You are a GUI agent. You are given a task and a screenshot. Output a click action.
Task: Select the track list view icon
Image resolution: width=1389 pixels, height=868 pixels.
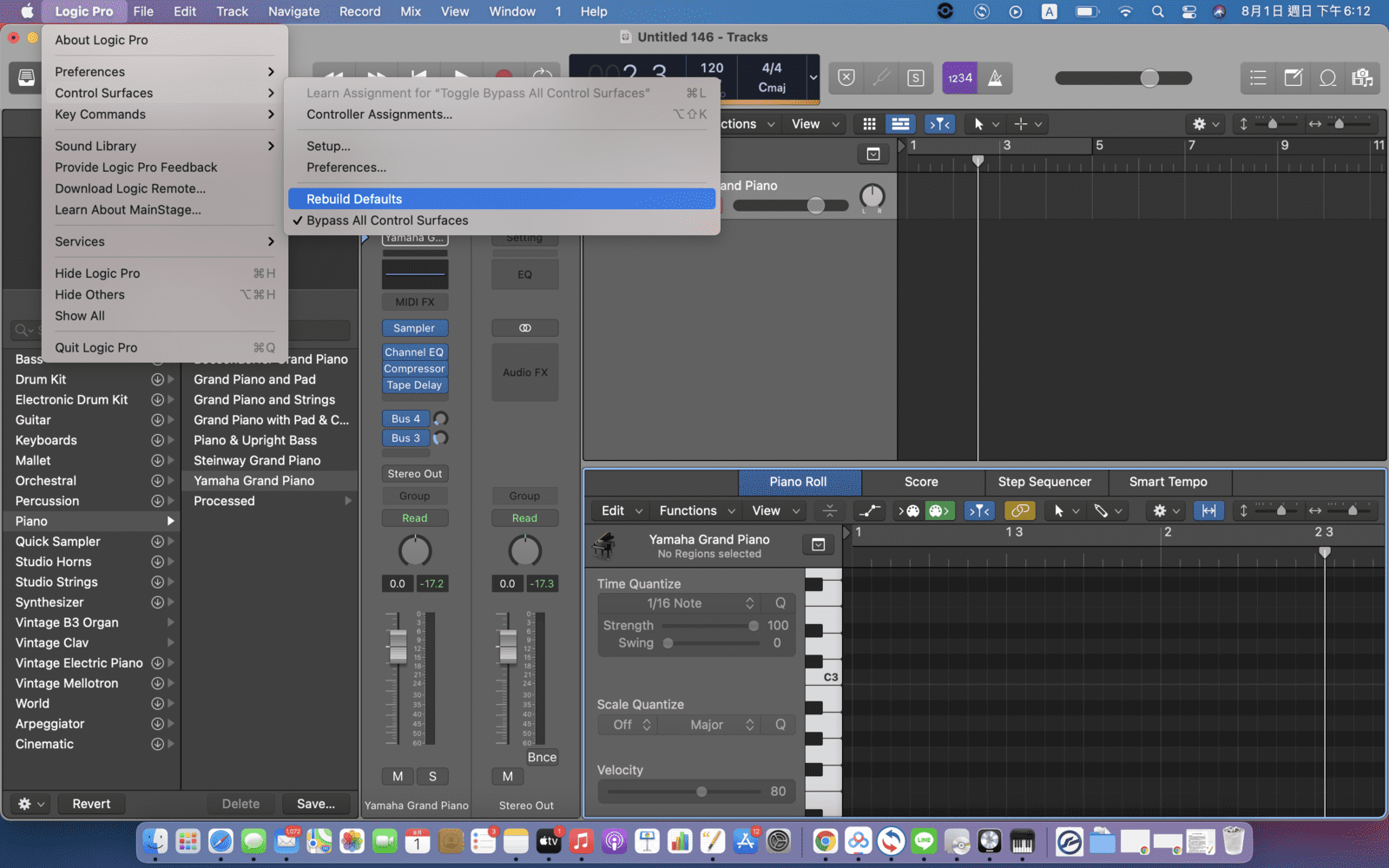[901, 124]
